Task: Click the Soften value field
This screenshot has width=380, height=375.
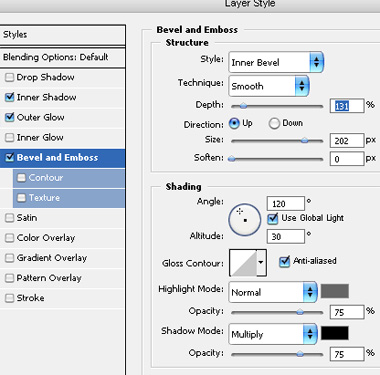Action: (347, 159)
